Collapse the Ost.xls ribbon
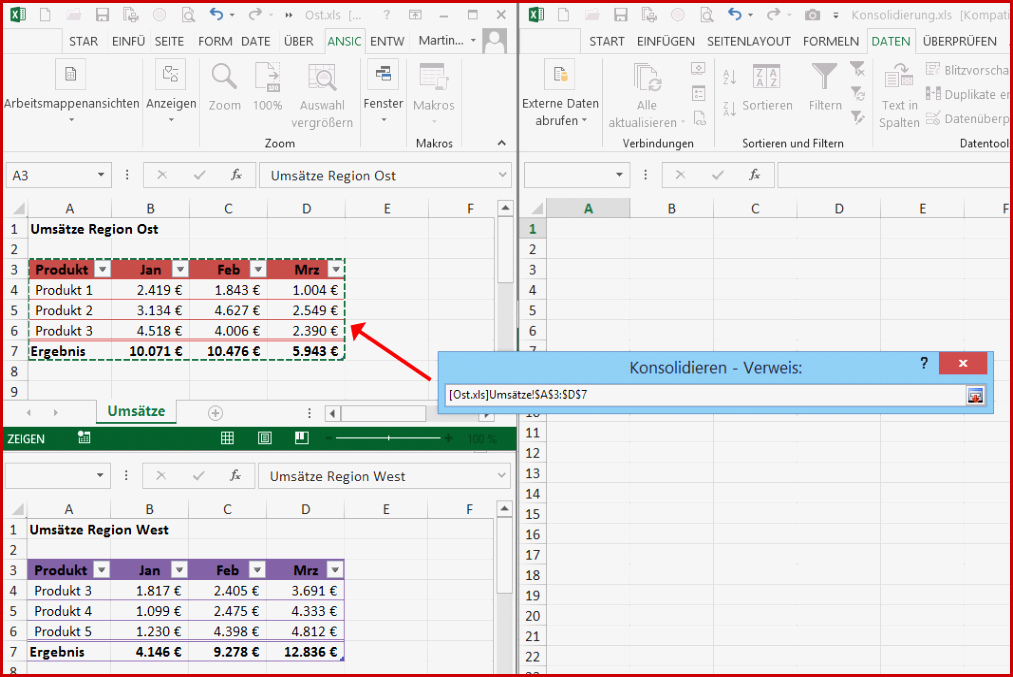Image resolution: width=1013 pixels, height=677 pixels. pos(502,143)
